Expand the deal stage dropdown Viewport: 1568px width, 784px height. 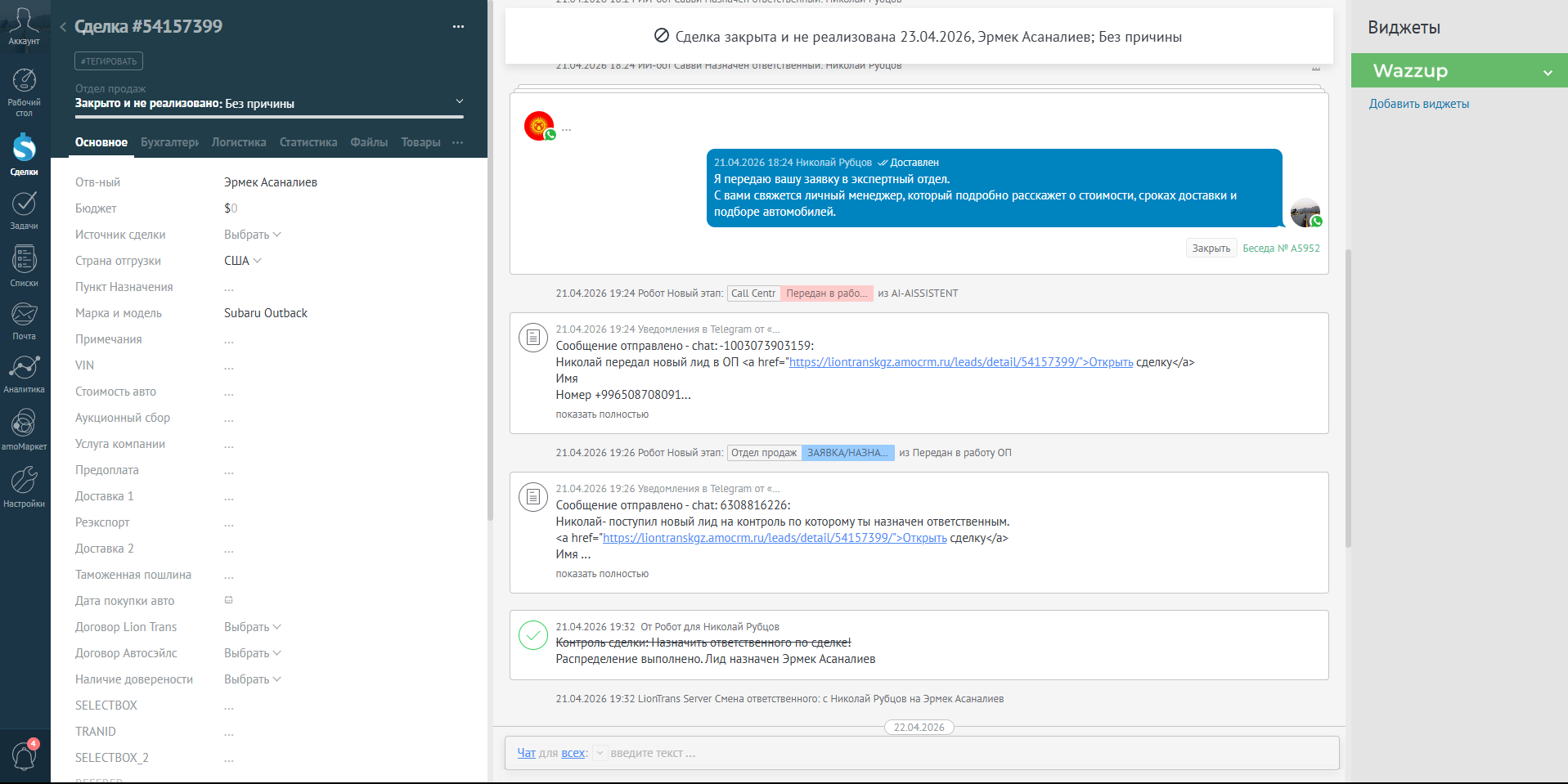point(460,101)
